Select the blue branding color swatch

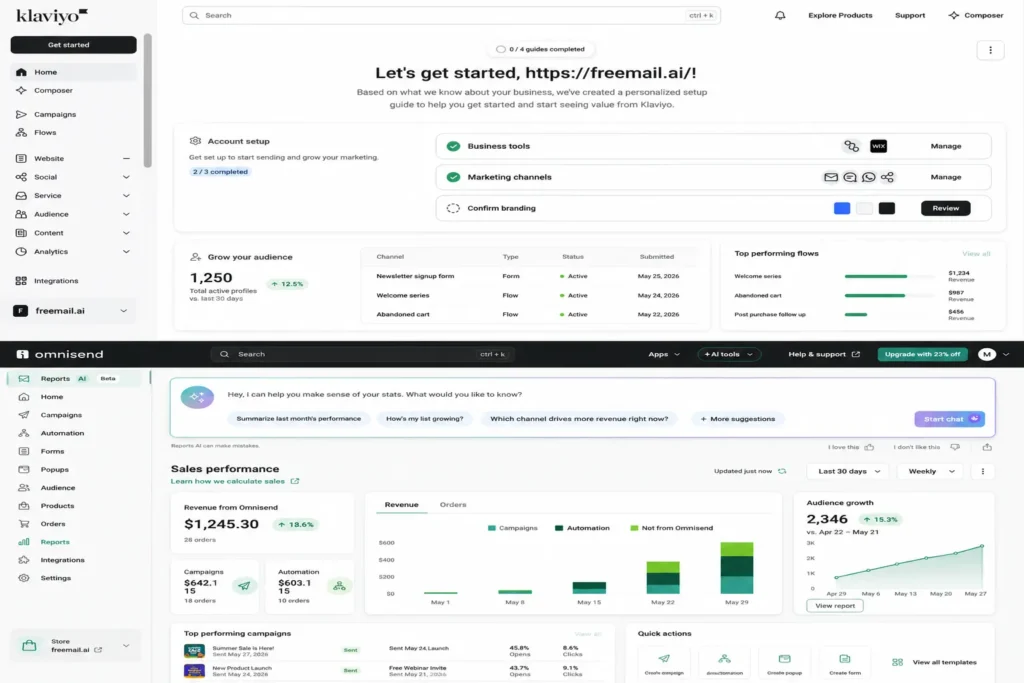[x=842, y=208]
